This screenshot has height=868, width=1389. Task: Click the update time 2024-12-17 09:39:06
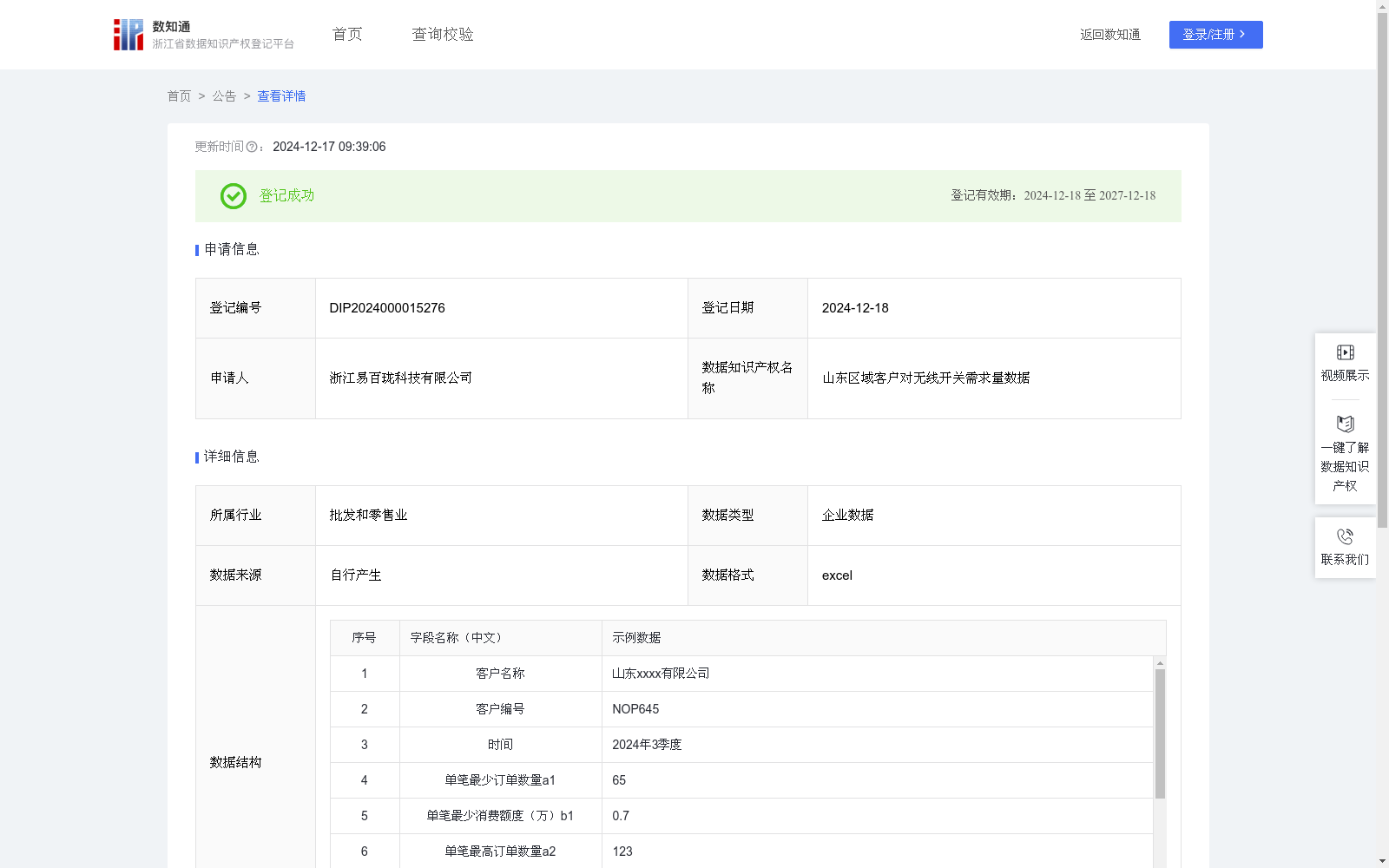coord(329,148)
